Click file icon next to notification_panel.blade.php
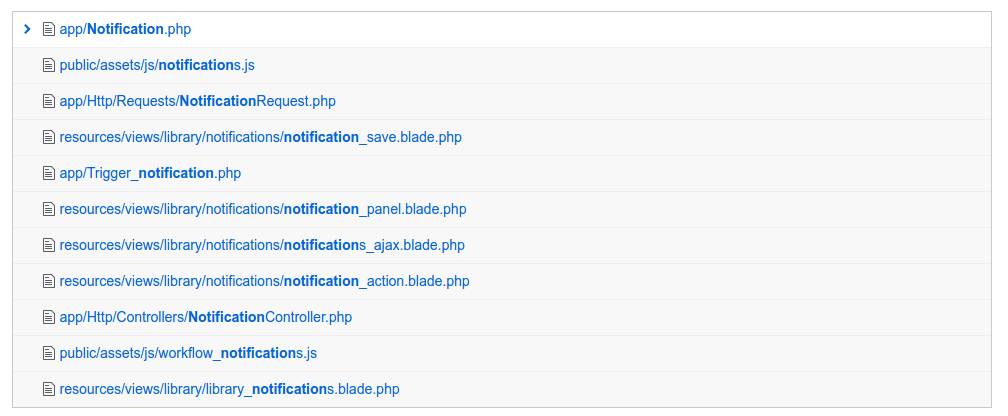The image size is (1008, 416). (x=48, y=210)
